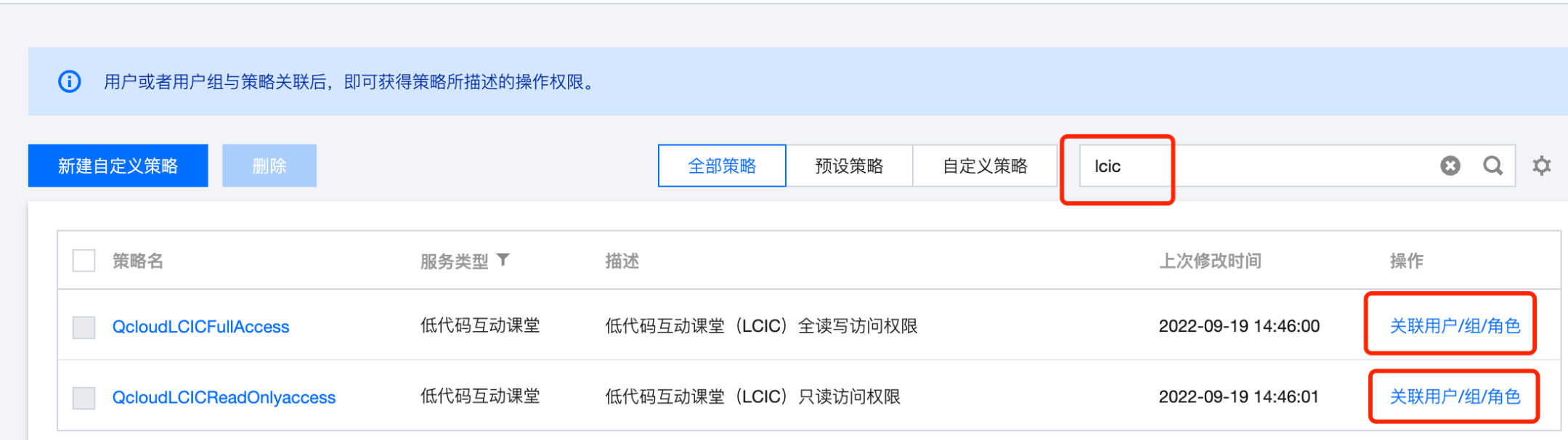Select the 自定义策略 tab
The width and height of the screenshot is (1568, 440).
(x=985, y=166)
